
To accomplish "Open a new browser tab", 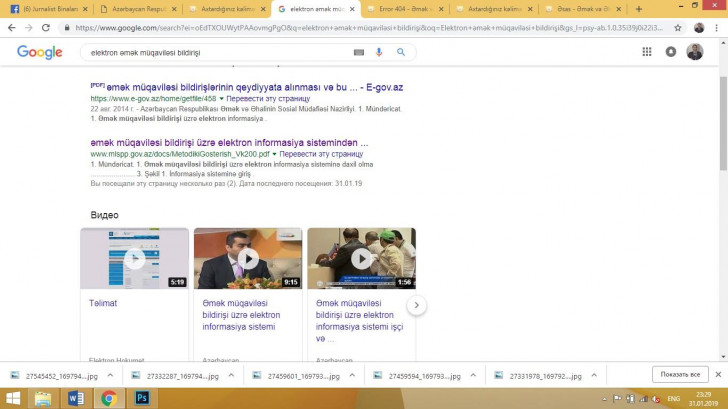I will (639, 9).
